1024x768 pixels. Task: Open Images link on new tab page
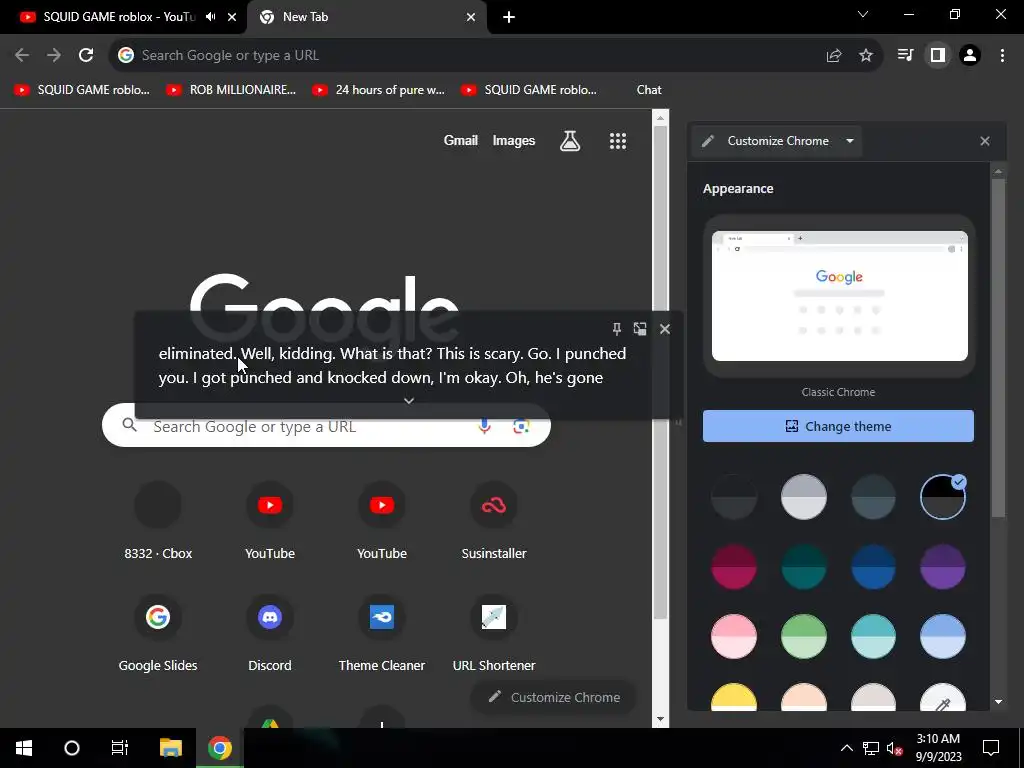point(513,140)
